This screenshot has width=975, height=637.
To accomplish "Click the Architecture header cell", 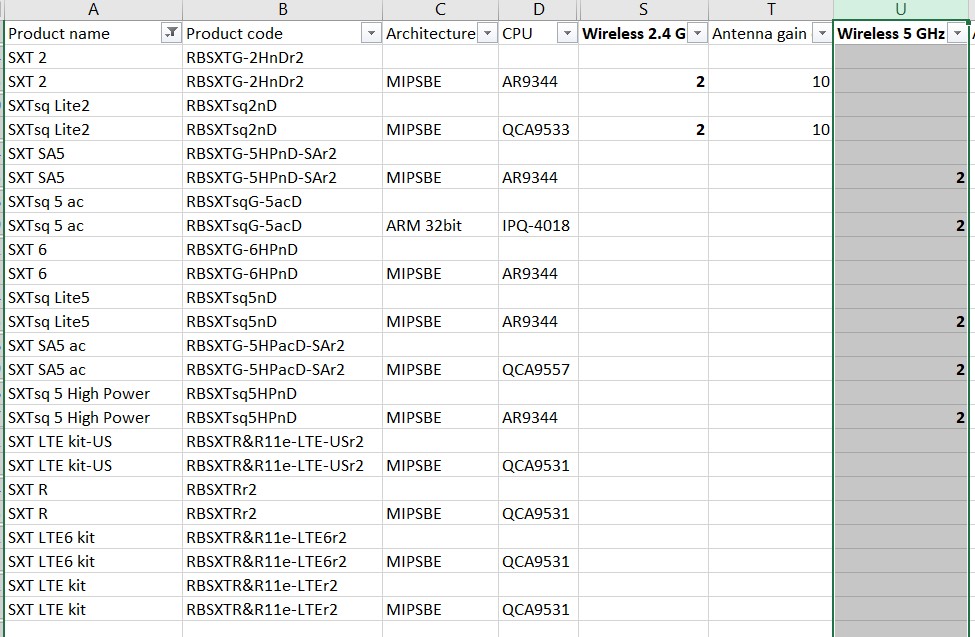I will pos(440,34).
